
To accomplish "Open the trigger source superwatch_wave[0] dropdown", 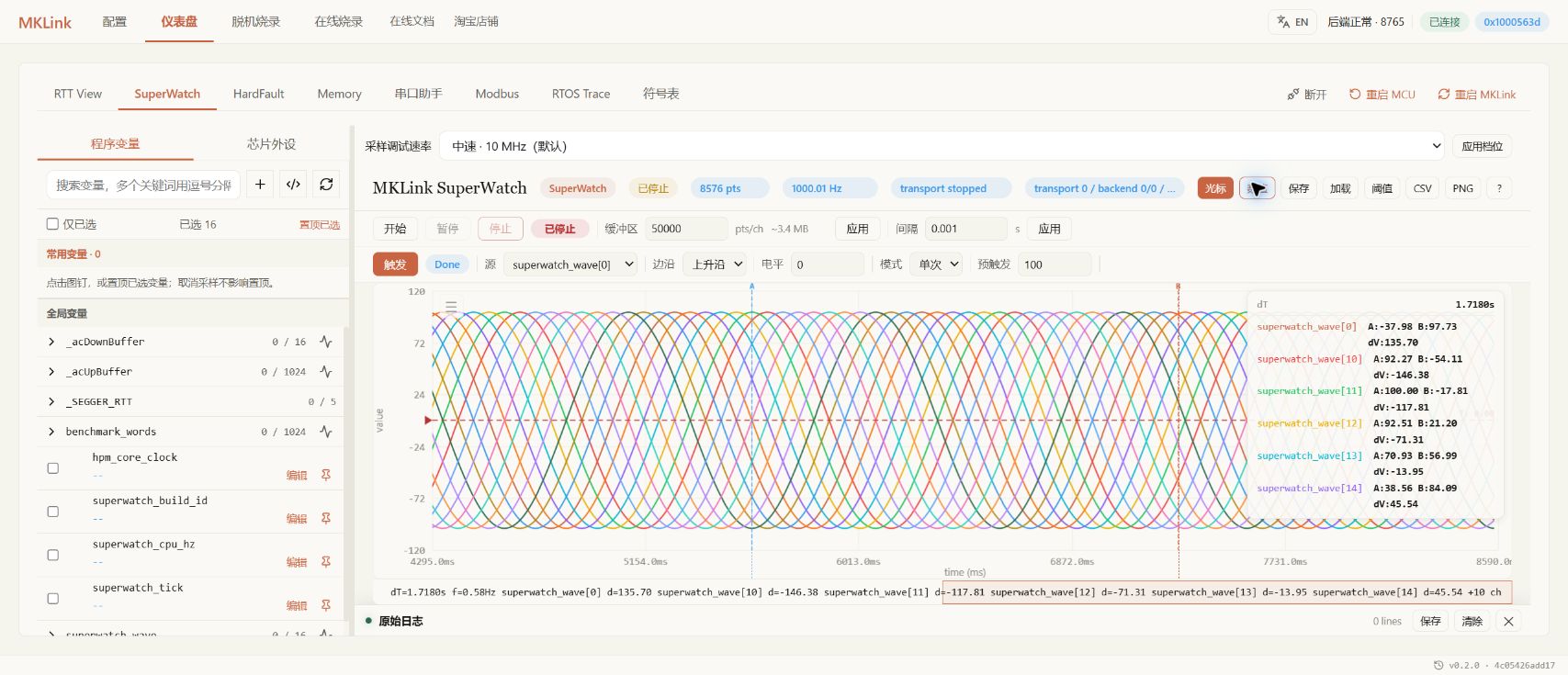I will pyautogui.click(x=570, y=264).
